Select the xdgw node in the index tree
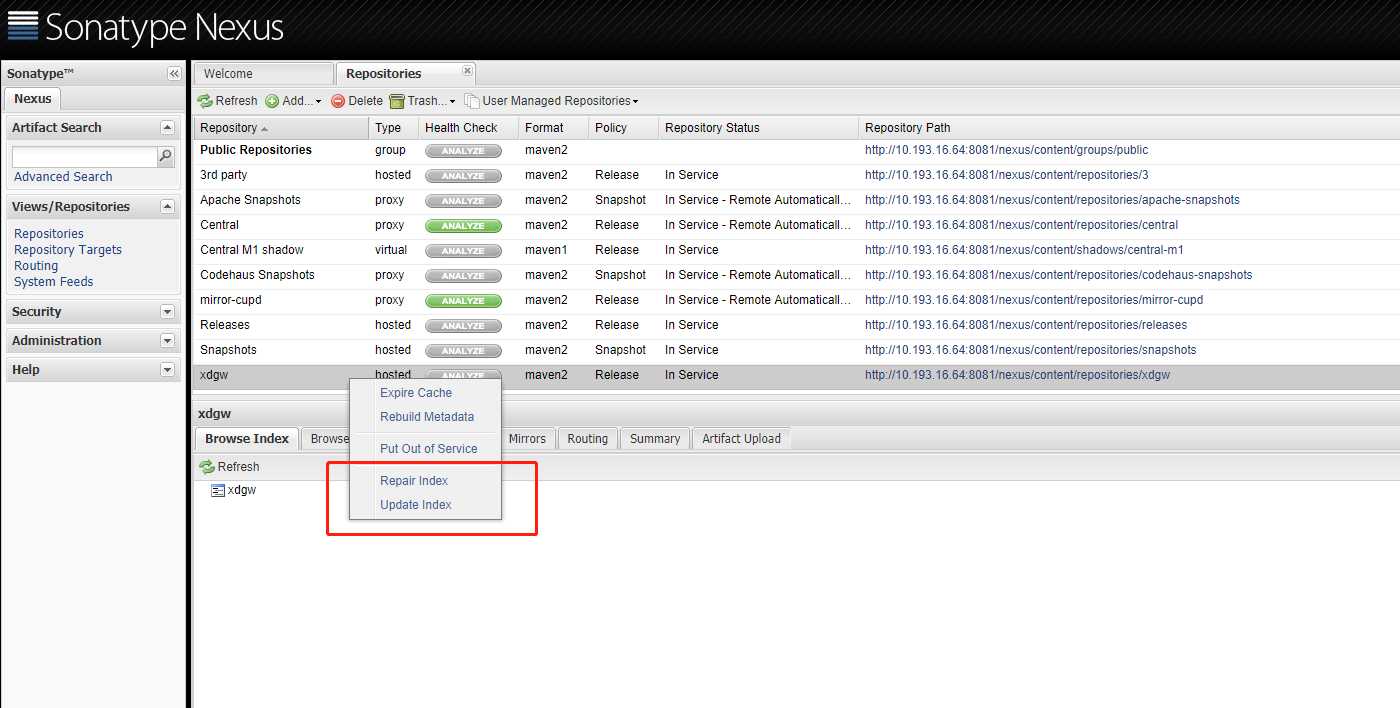This screenshot has height=708, width=1400. coord(242,490)
